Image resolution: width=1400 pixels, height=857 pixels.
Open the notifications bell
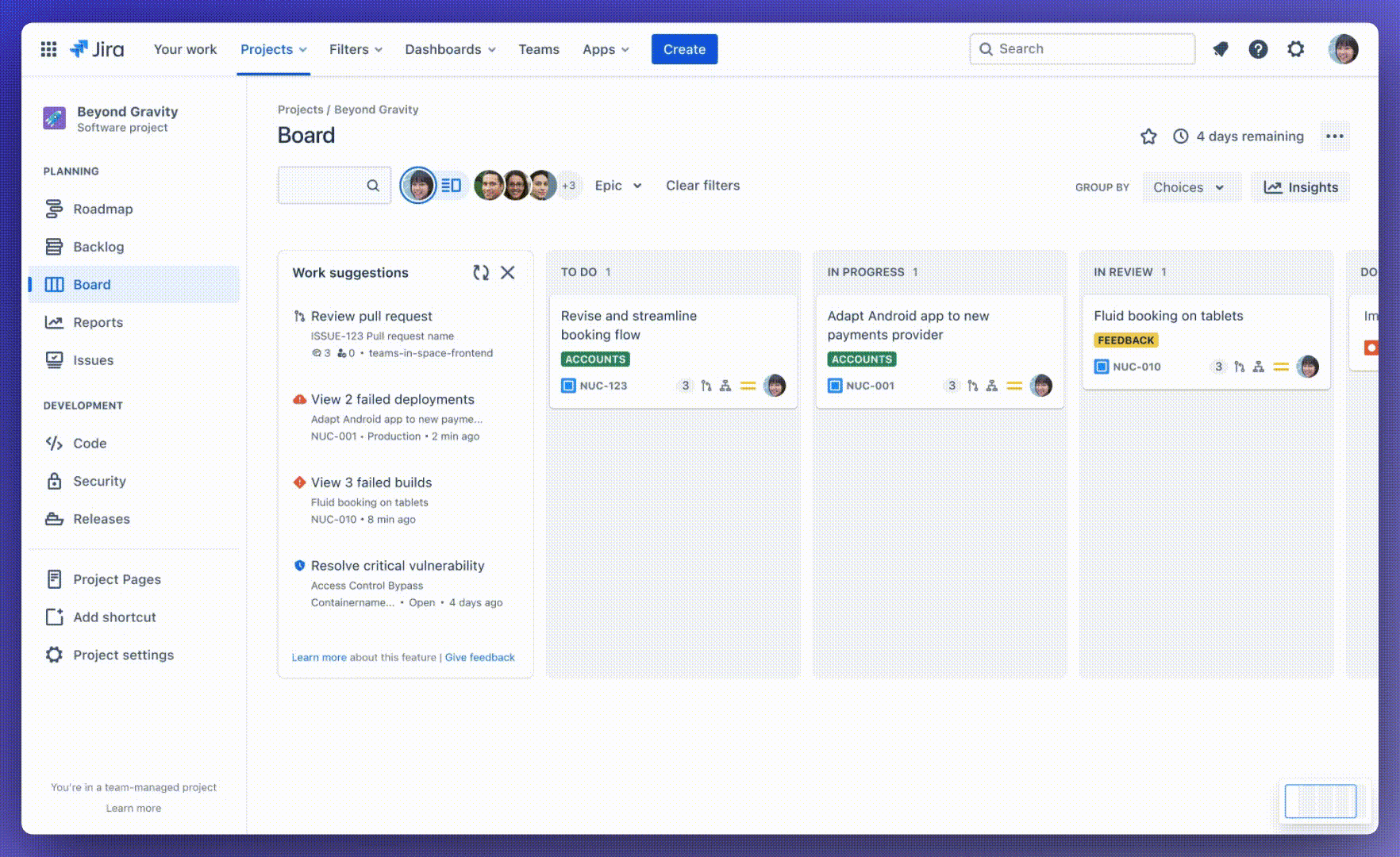click(1221, 49)
